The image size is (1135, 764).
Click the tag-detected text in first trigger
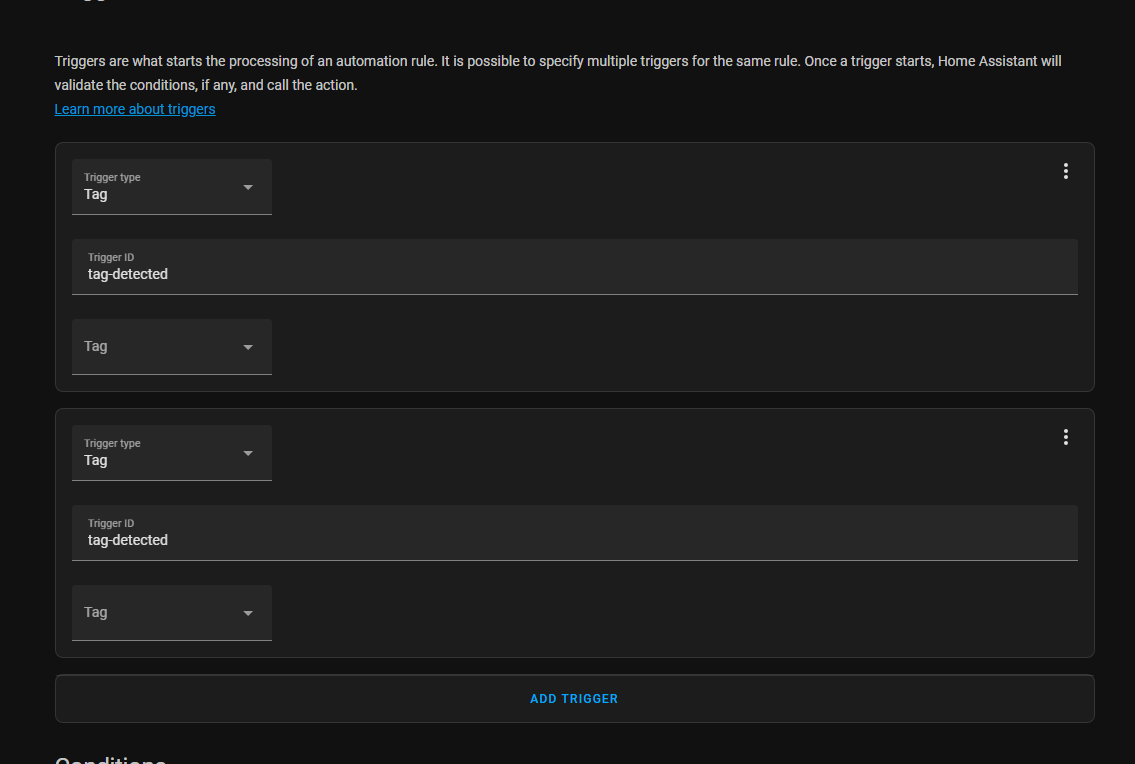click(127, 274)
